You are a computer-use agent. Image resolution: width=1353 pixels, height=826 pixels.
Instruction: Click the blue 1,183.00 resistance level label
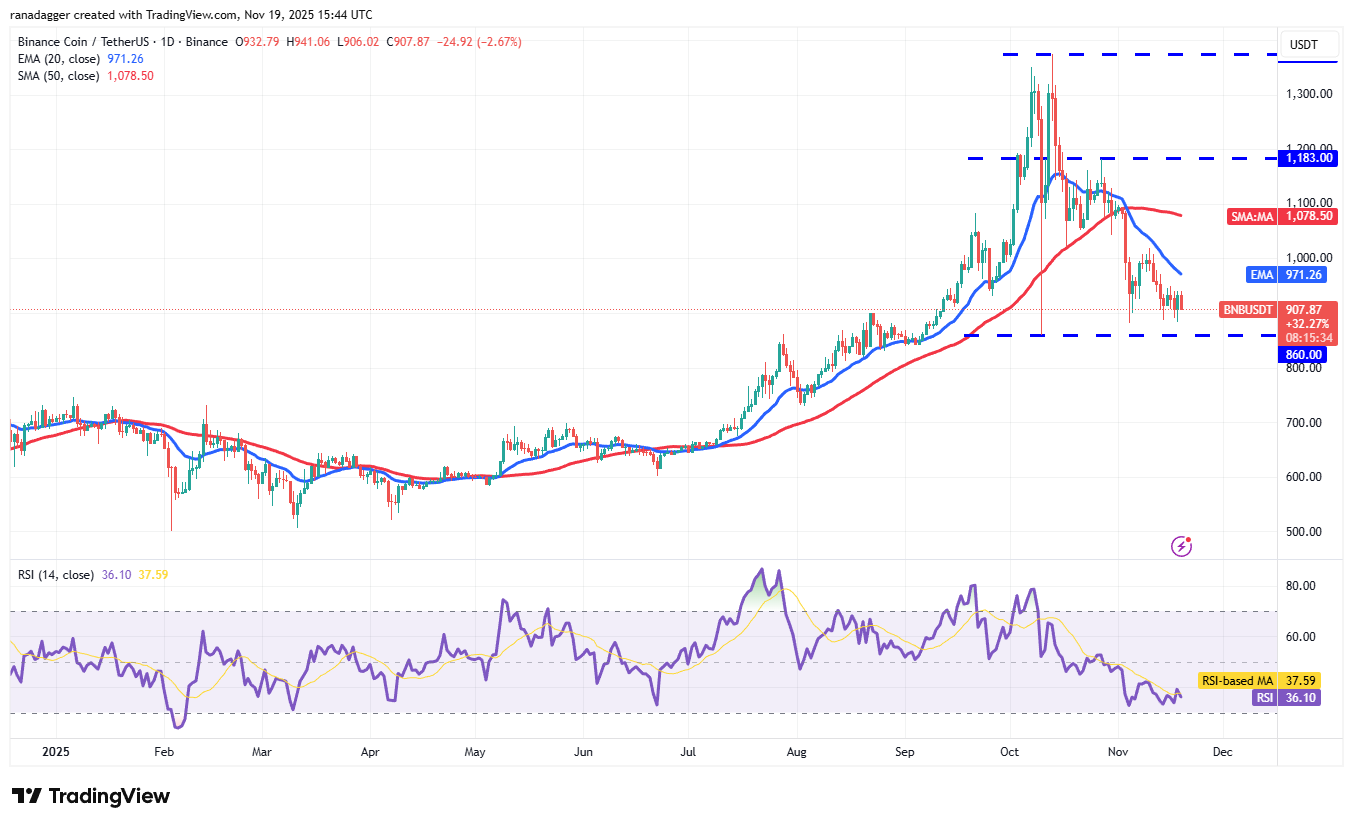[x=1309, y=158]
